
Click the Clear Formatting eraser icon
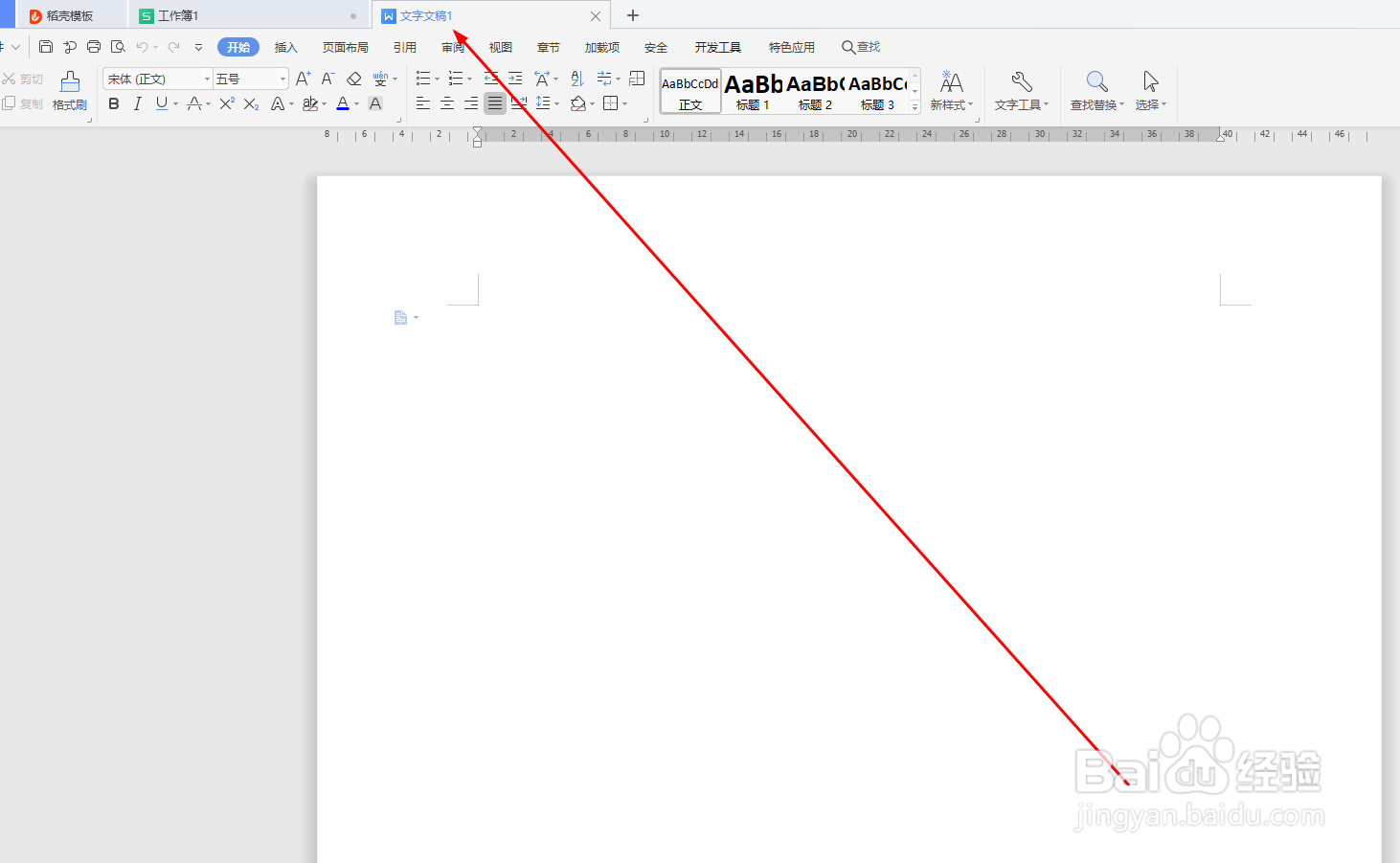click(354, 79)
